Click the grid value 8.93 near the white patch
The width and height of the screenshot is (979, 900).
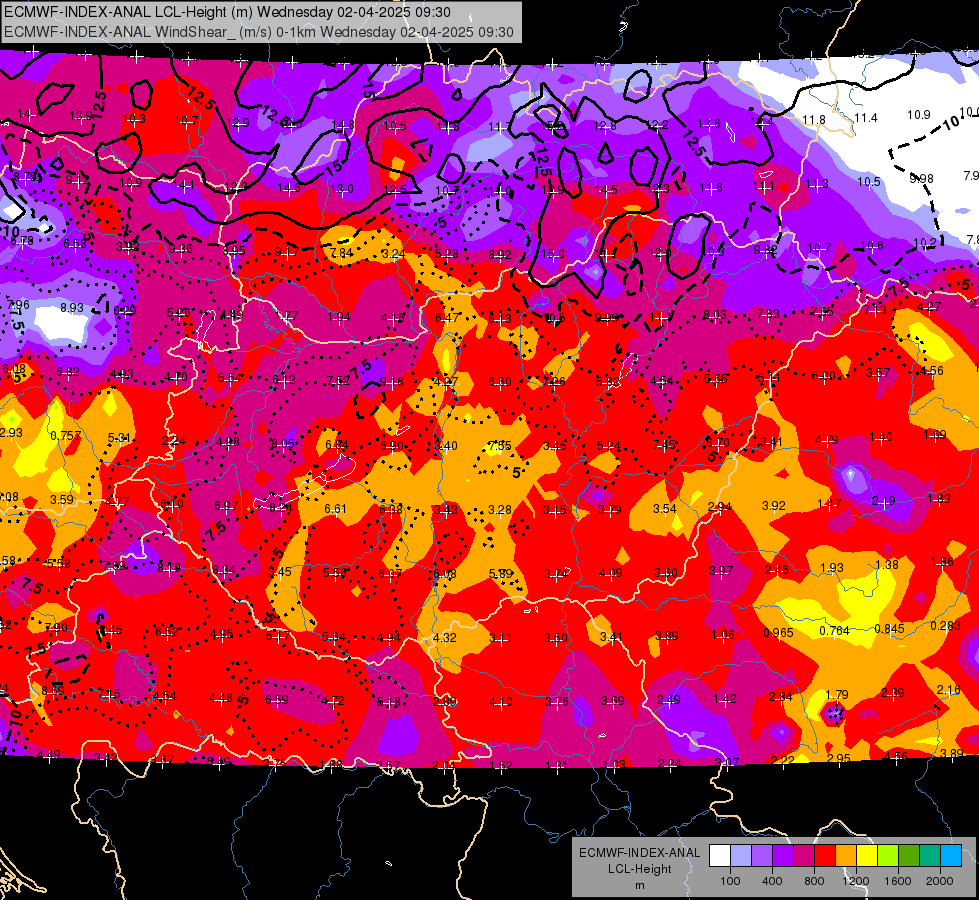tap(72, 308)
